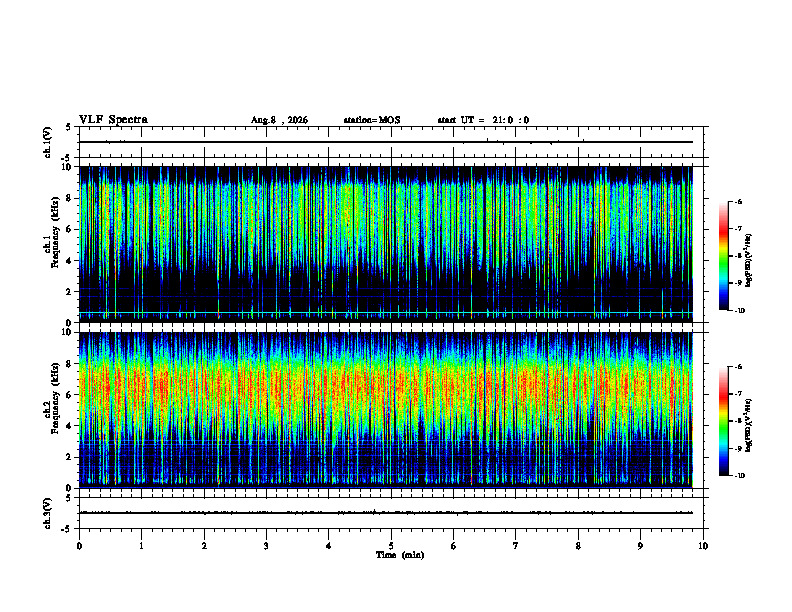Screen dimensions: 792x612
Task: Click the ch.1 spectrogram color scale bar
Action: [723, 256]
